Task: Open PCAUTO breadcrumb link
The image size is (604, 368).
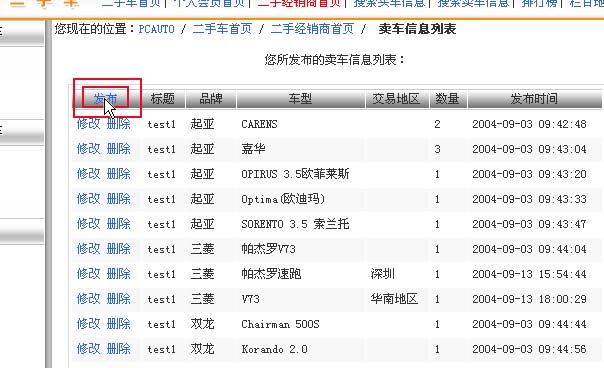Action: coord(156,29)
